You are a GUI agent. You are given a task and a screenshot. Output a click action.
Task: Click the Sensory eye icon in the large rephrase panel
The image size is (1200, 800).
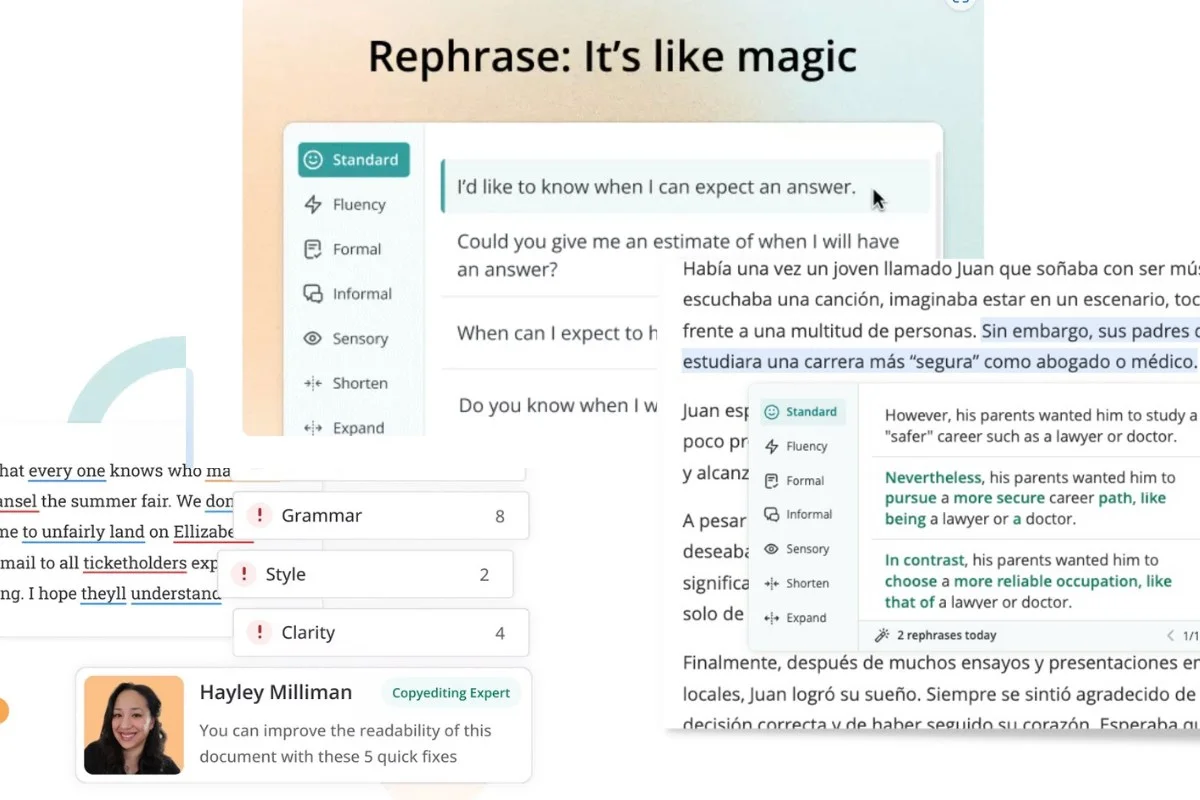tap(312, 339)
